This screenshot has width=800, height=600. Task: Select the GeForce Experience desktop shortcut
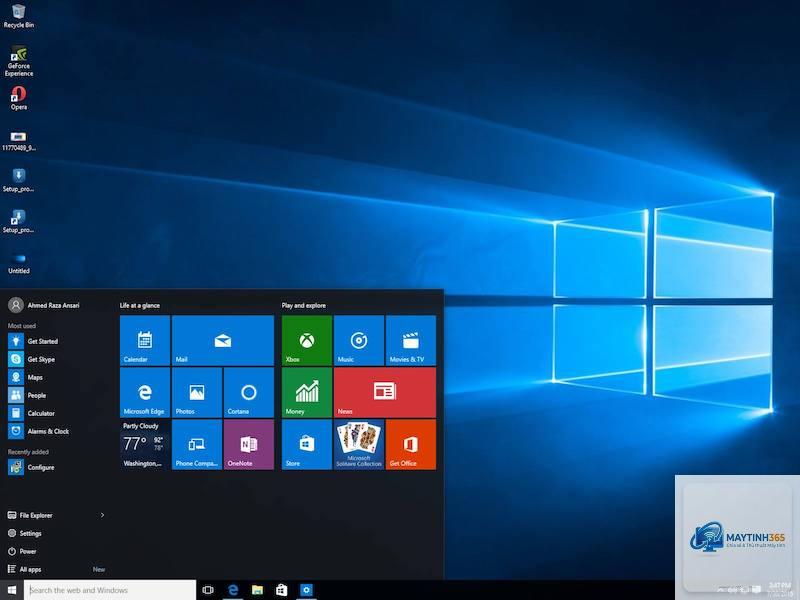pyautogui.click(x=19, y=61)
